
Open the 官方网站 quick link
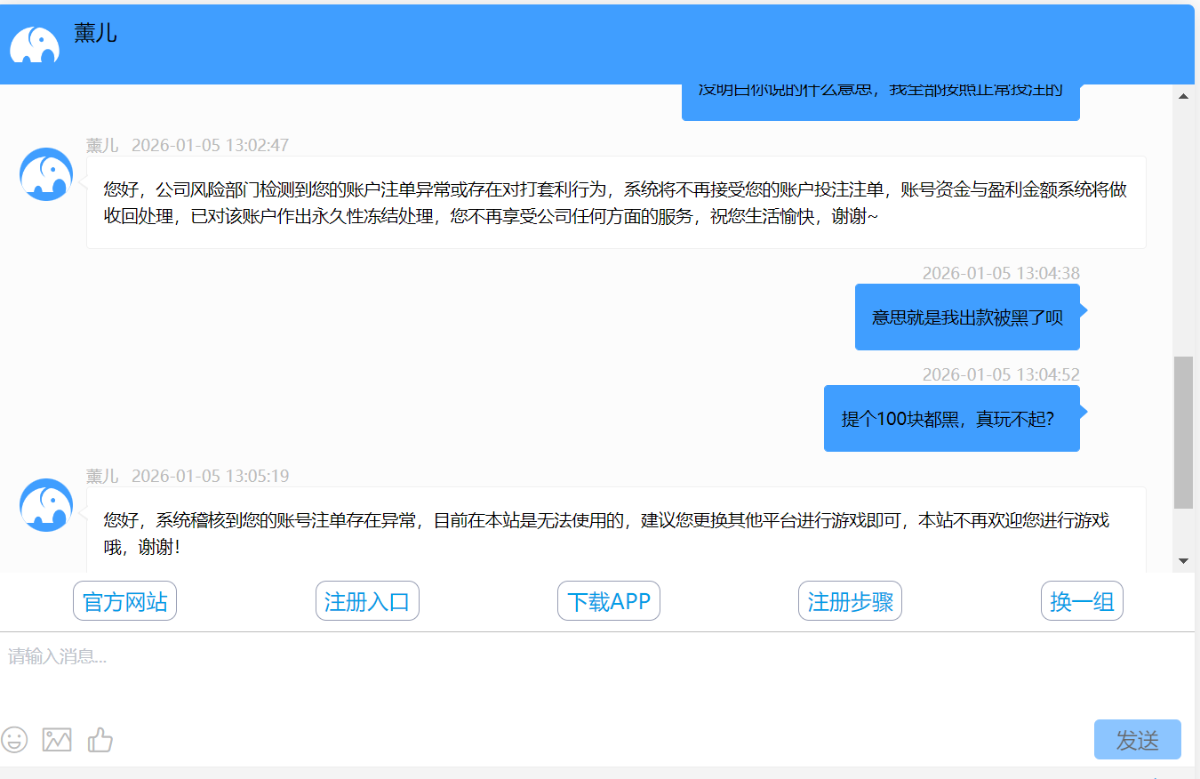point(125,602)
